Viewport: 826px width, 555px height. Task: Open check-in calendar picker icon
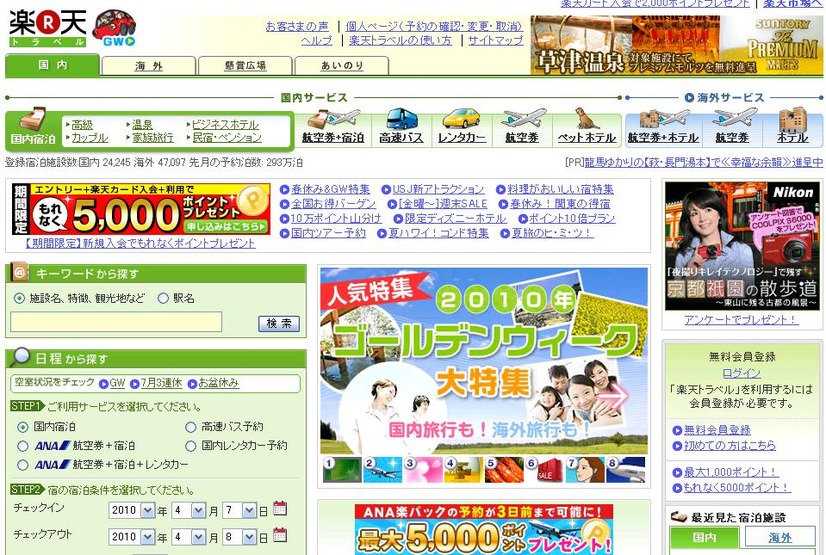(280, 509)
